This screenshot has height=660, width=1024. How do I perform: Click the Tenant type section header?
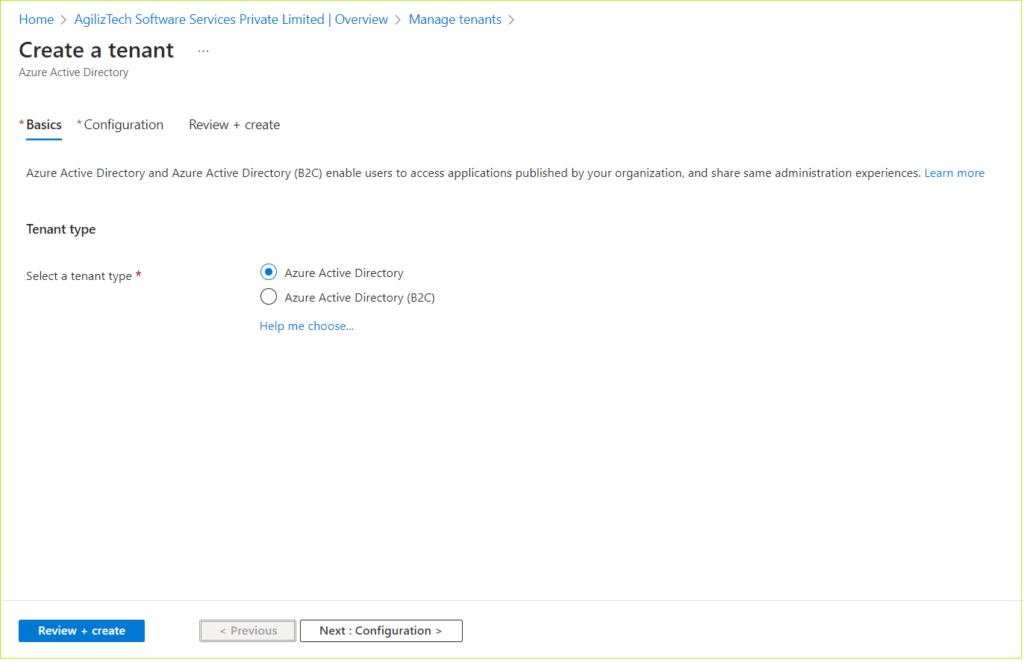[x=60, y=229]
